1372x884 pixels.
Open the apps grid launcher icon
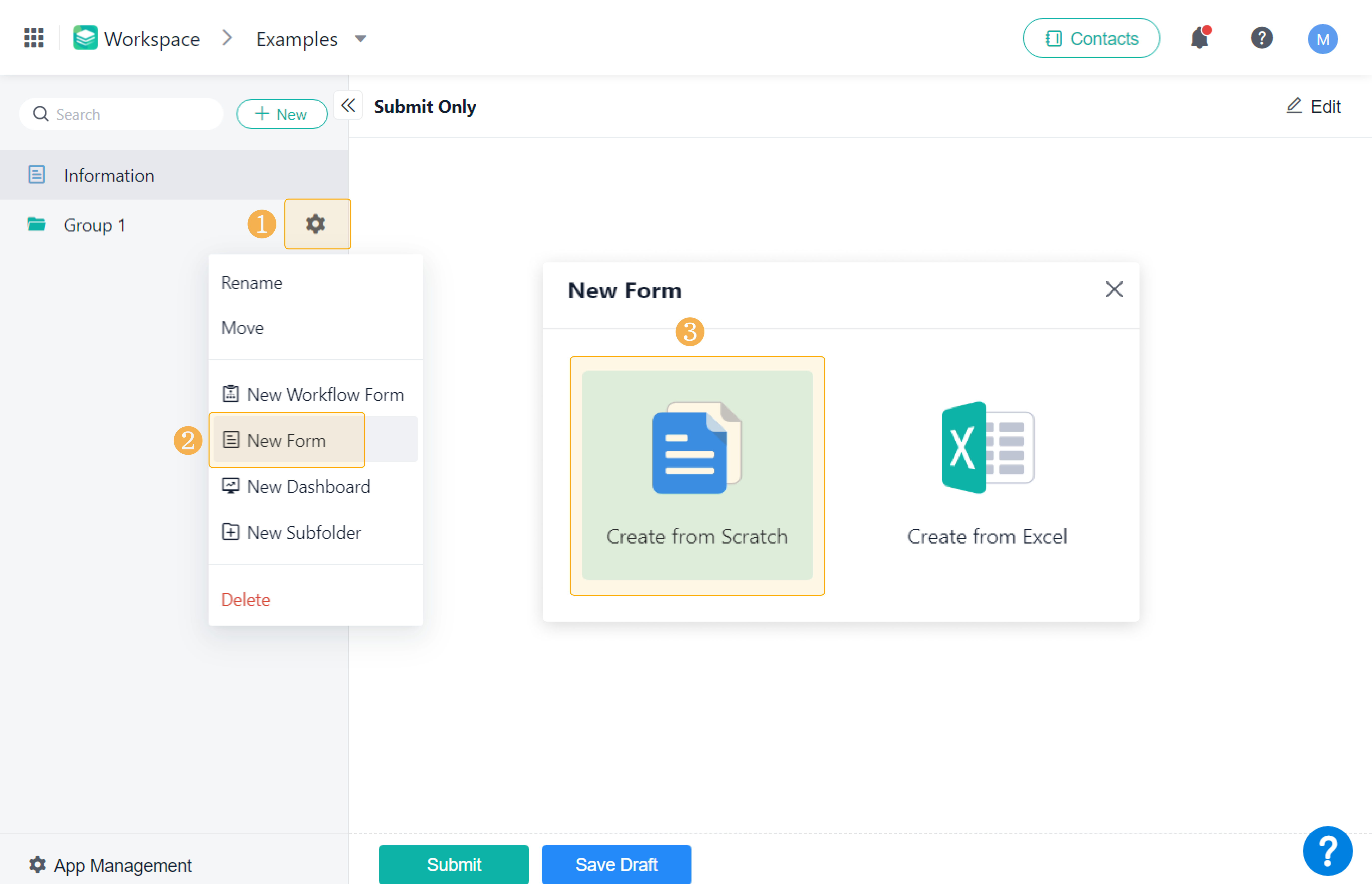pyautogui.click(x=33, y=38)
